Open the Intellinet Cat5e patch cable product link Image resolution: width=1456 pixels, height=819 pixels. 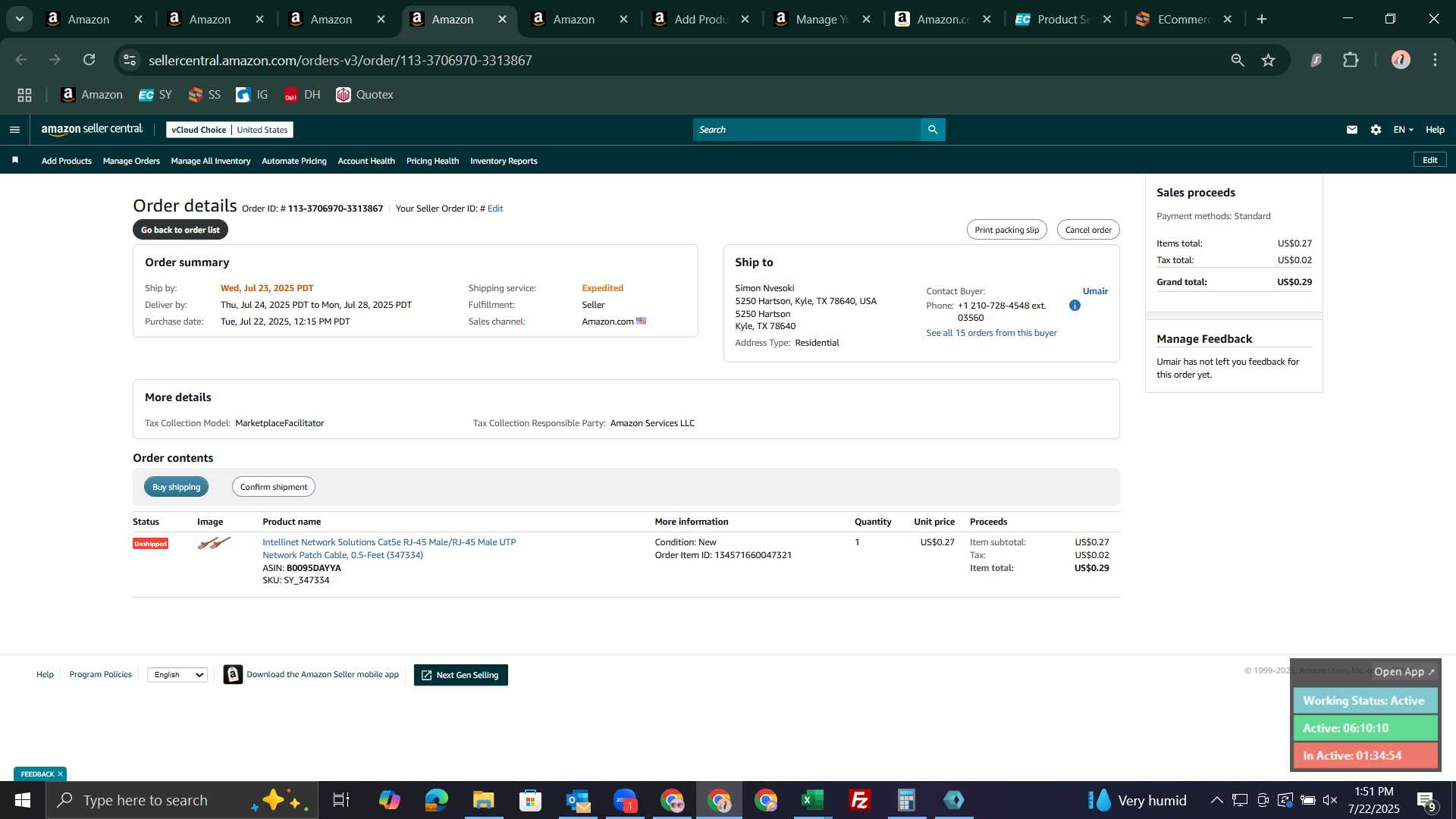[389, 548]
